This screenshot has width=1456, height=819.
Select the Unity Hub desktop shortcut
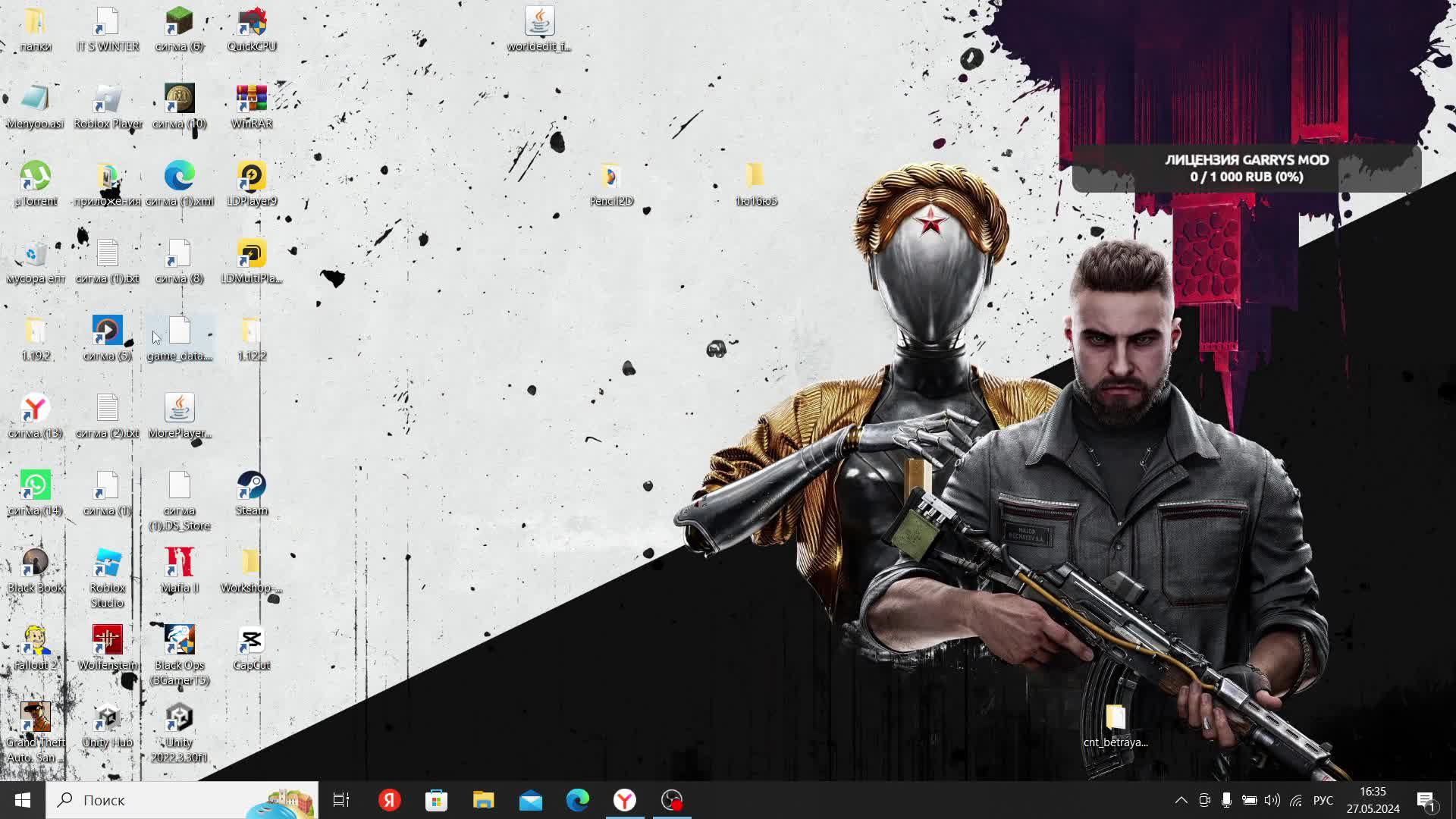pyautogui.click(x=108, y=726)
